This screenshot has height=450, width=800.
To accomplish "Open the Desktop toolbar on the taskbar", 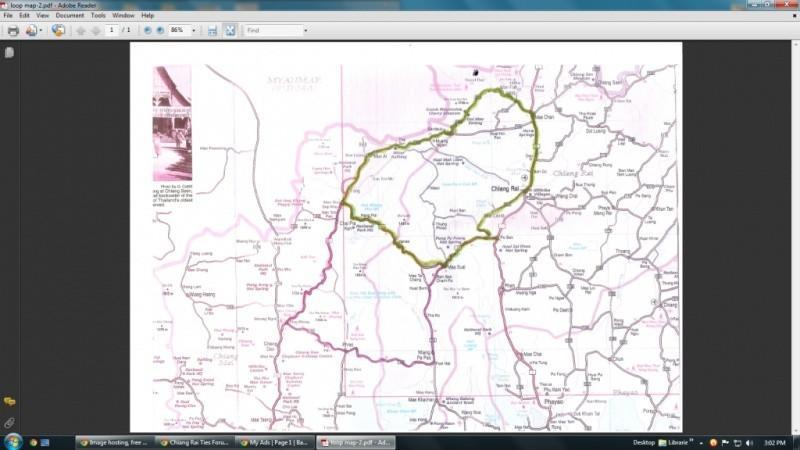I will (643, 442).
